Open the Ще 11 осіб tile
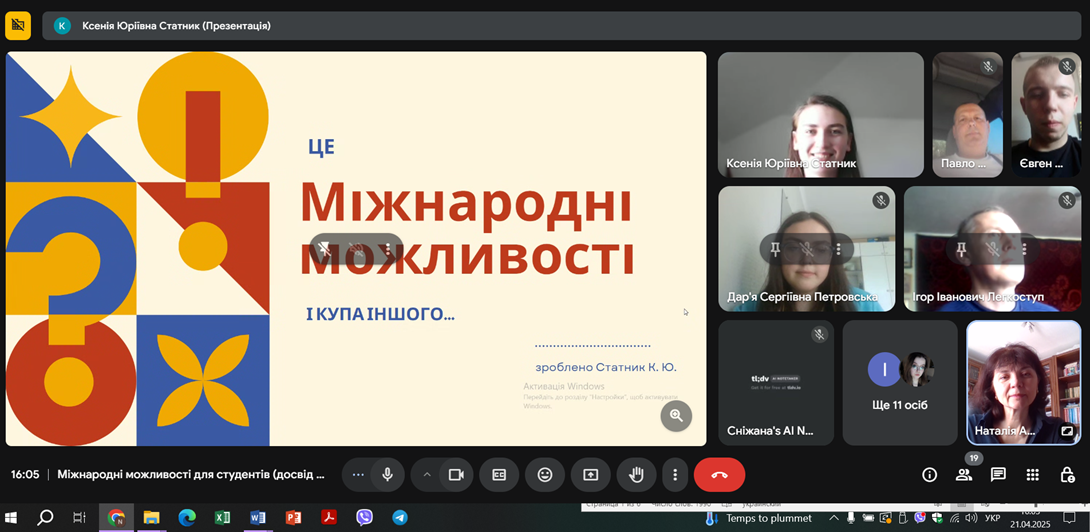 tap(900, 382)
